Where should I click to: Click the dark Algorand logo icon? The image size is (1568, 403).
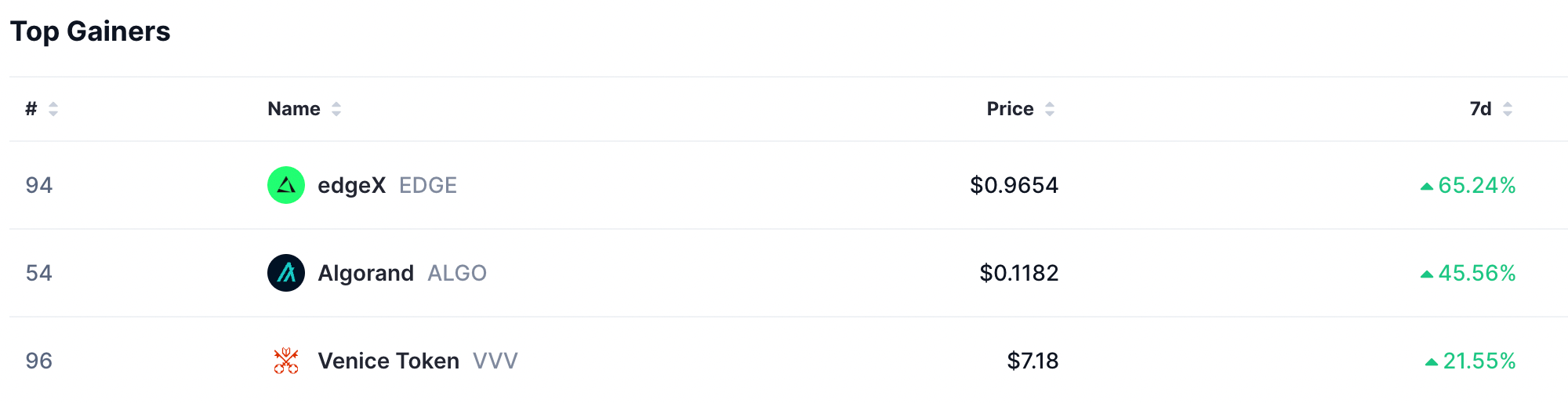pyautogui.click(x=286, y=273)
